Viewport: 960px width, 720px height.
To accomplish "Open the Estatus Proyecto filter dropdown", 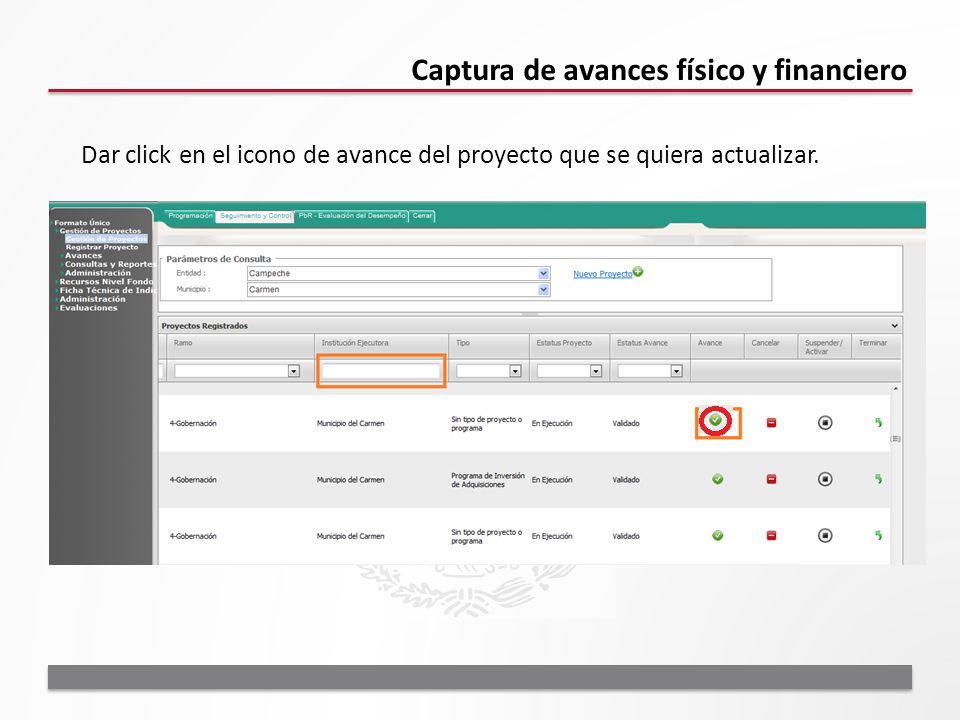I will coord(596,371).
